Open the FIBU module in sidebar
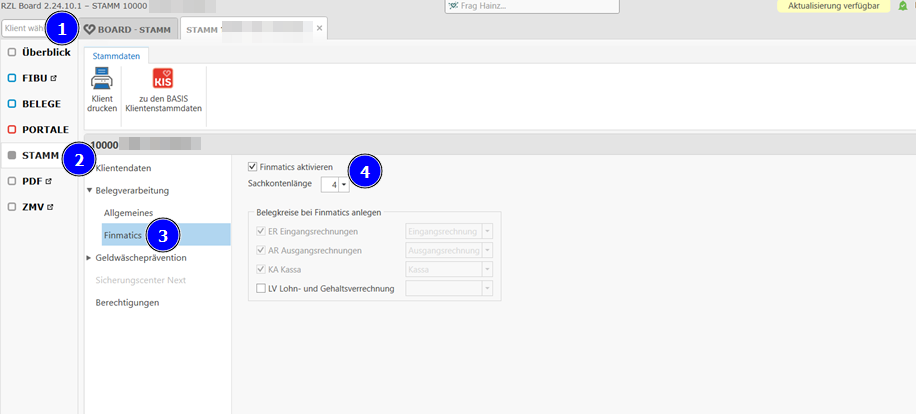Image resolution: width=916 pixels, height=414 pixels. coord(40,77)
